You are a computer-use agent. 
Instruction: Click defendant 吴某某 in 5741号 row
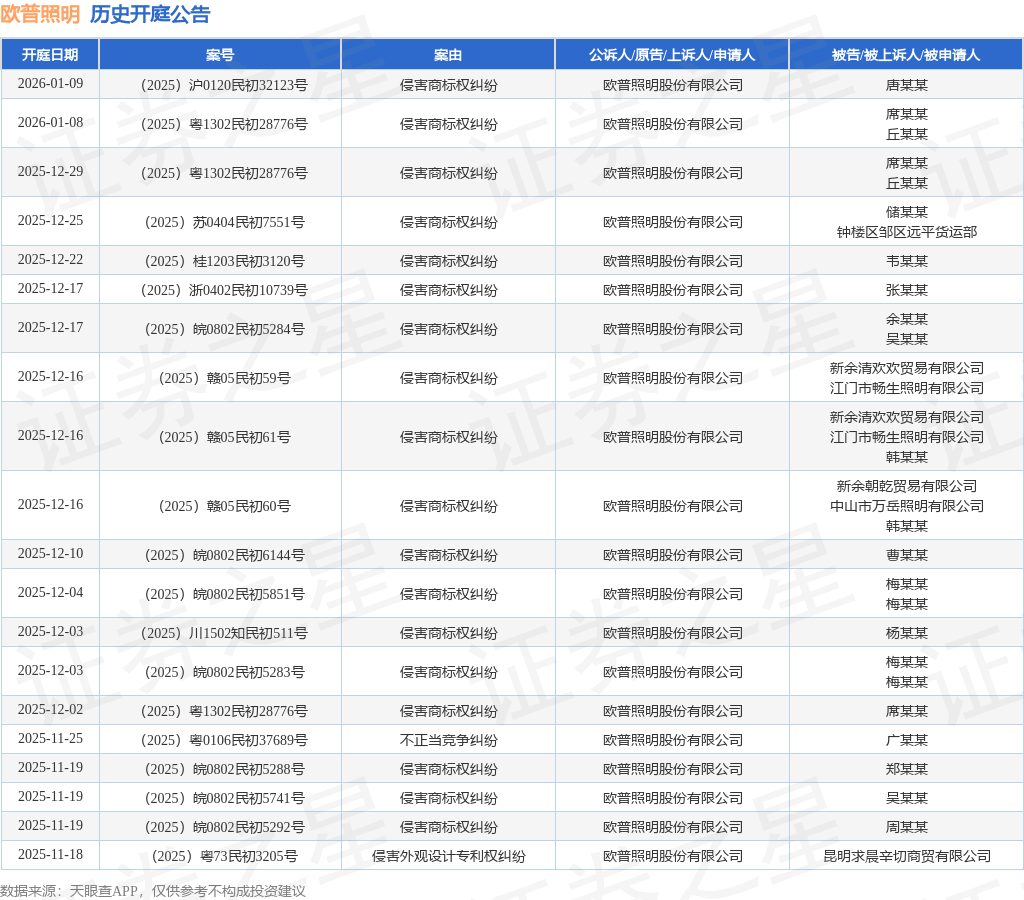[906, 798]
